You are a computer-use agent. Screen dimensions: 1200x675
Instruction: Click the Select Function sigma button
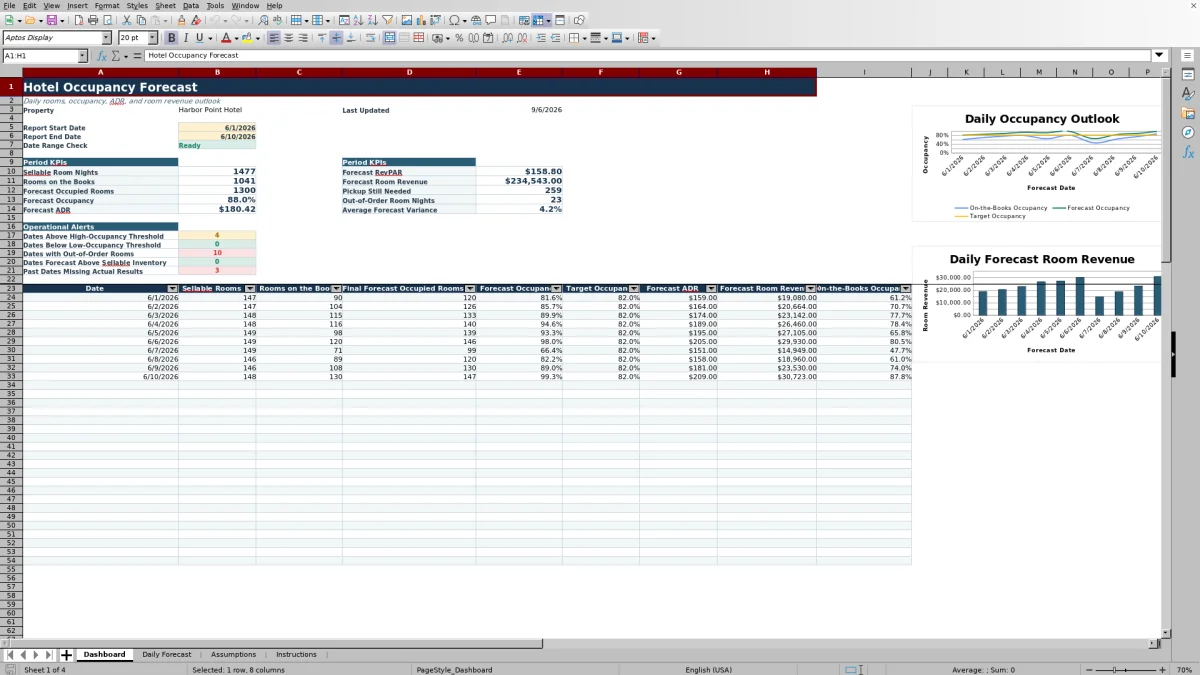[115, 56]
